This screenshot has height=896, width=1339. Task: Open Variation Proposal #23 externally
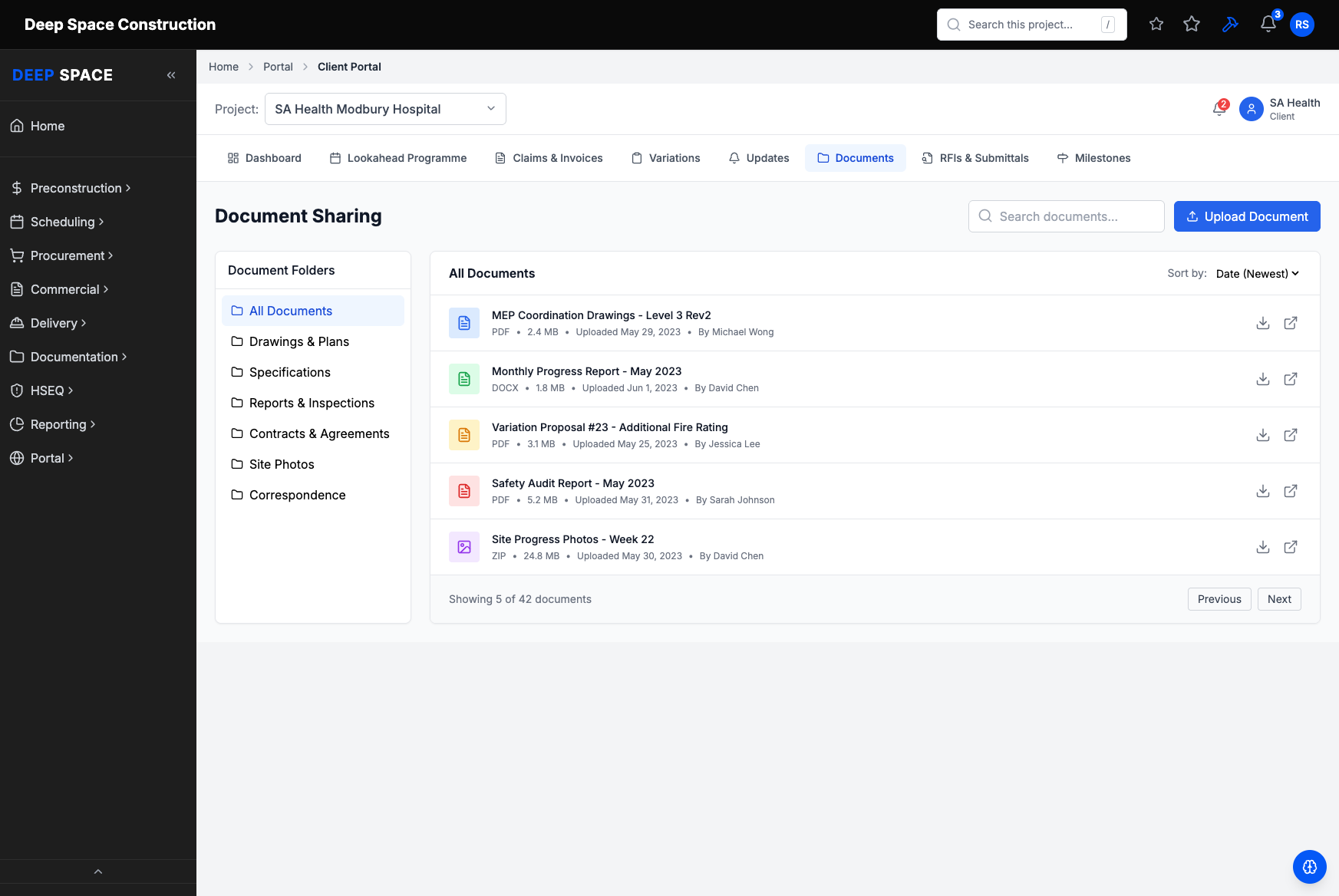pos(1291,435)
